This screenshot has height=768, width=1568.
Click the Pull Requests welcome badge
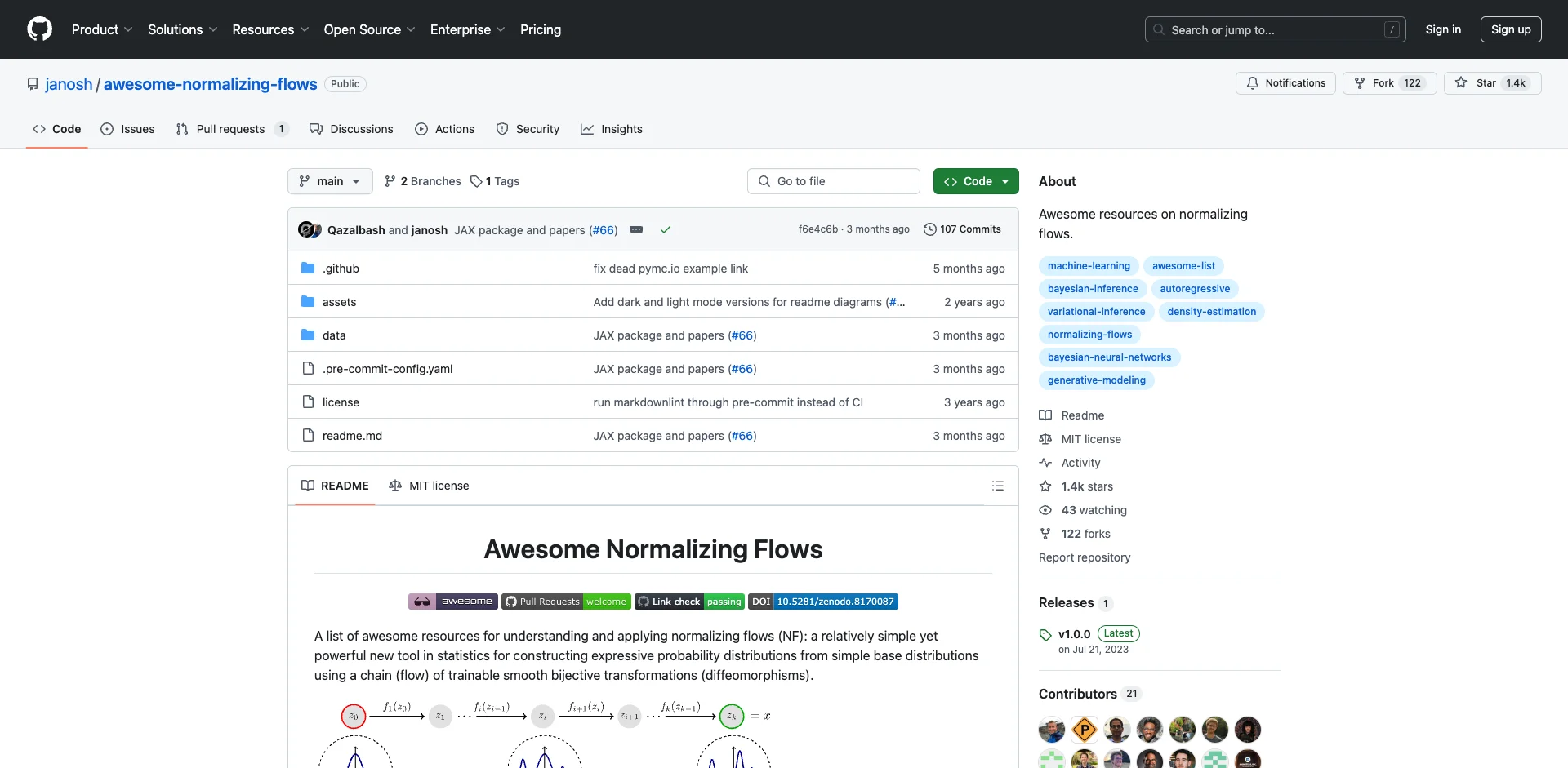coord(566,602)
